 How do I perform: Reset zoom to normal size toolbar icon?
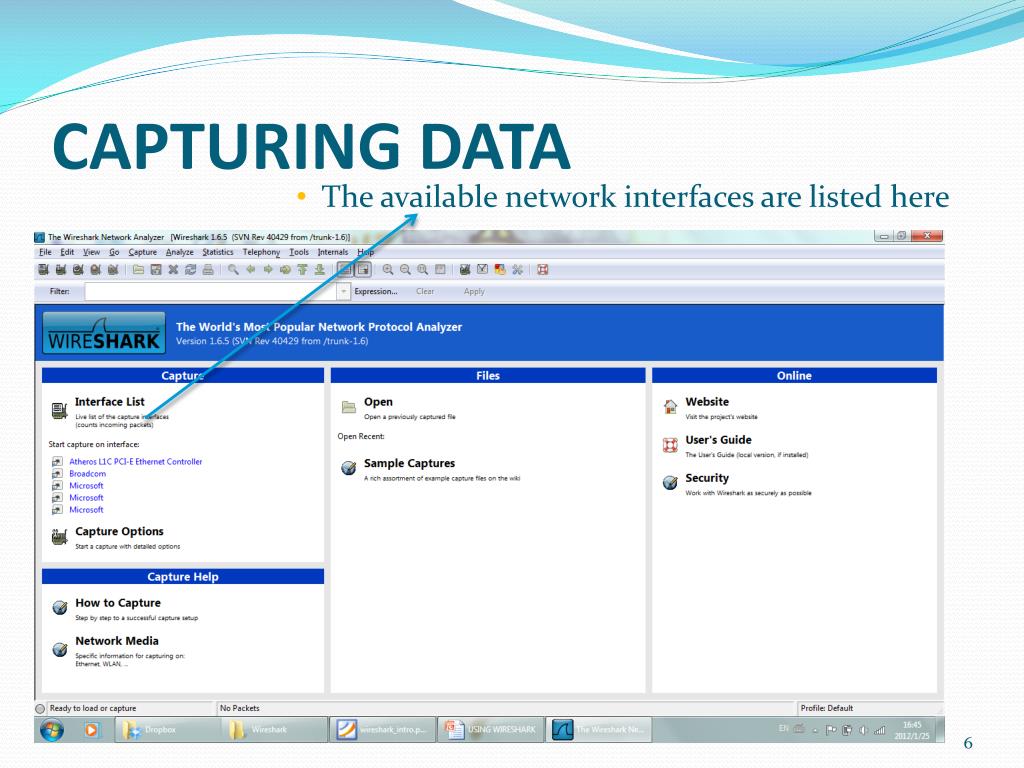423,270
